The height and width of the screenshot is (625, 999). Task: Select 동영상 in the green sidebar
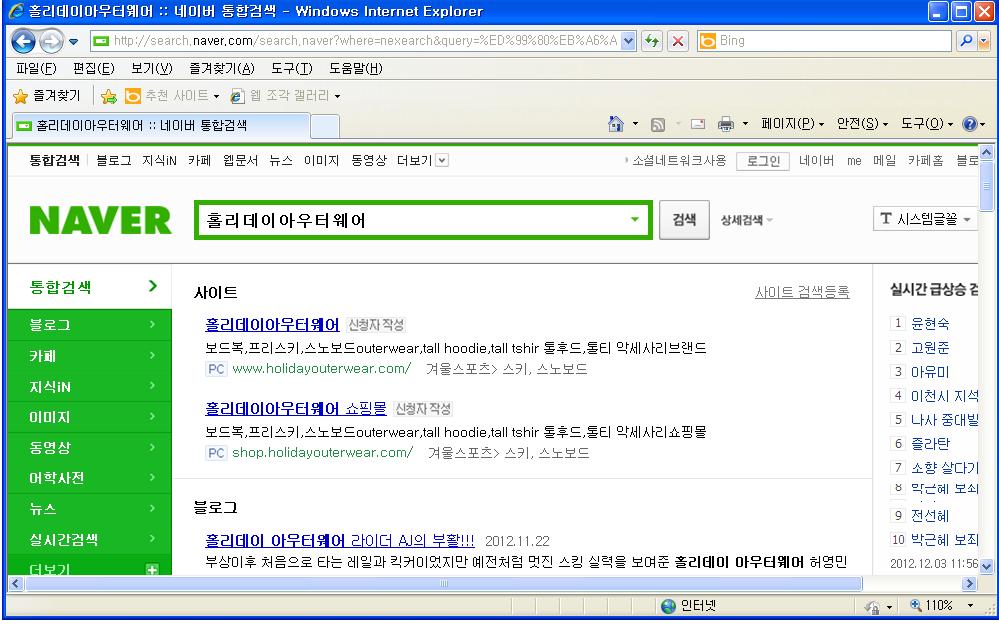coord(90,447)
